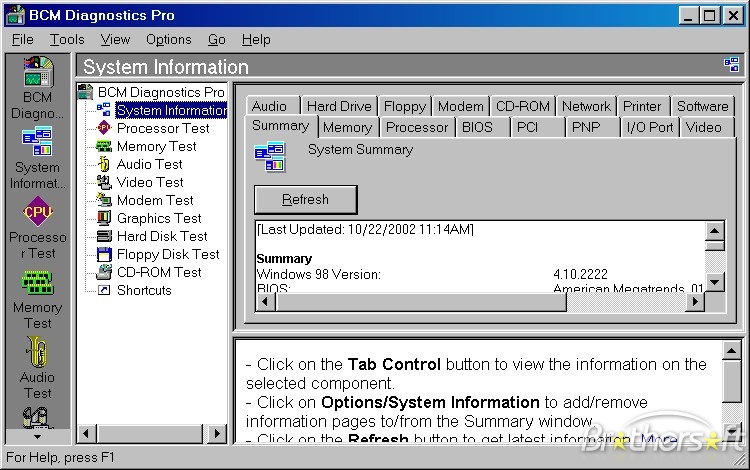Switch to the CD-ROM tab
The height and width of the screenshot is (470, 750).
[x=522, y=106]
